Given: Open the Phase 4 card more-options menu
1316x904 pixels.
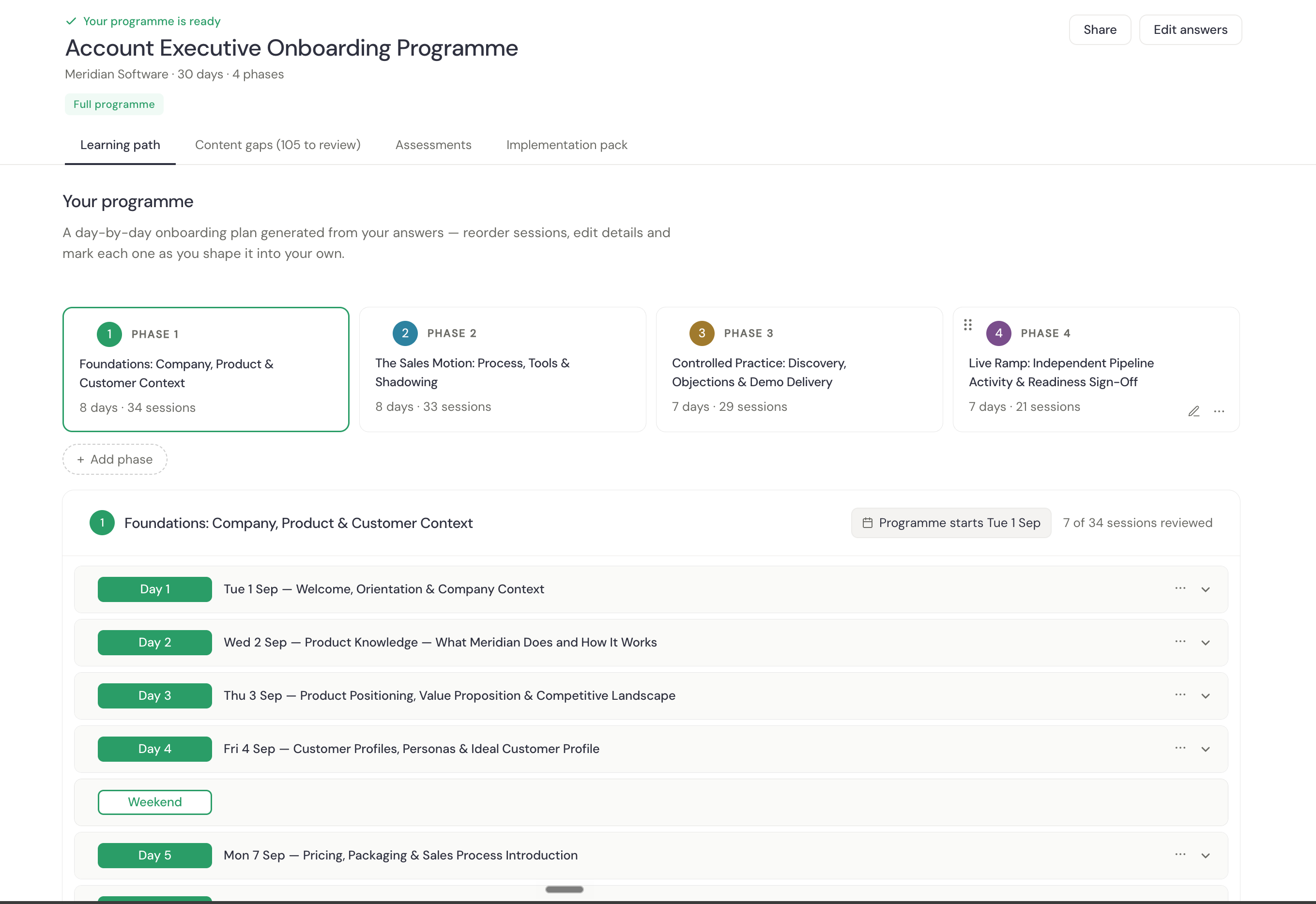Looking at the screenshot, I should 1219,411.
